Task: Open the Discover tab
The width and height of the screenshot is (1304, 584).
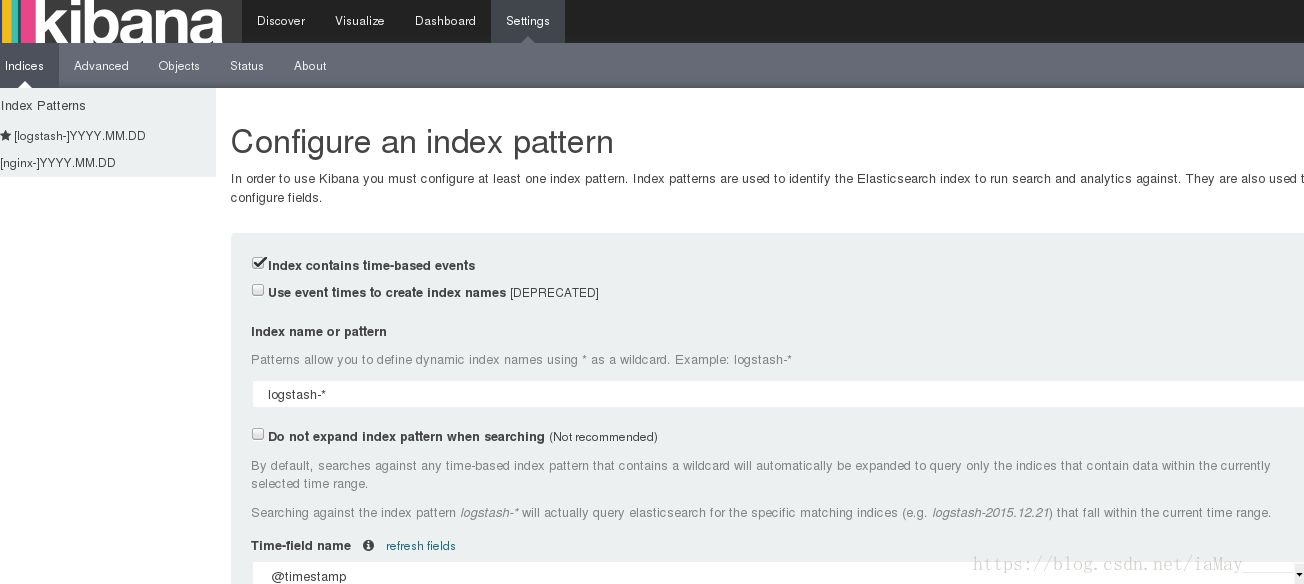Action: click(x=281, y=21)
